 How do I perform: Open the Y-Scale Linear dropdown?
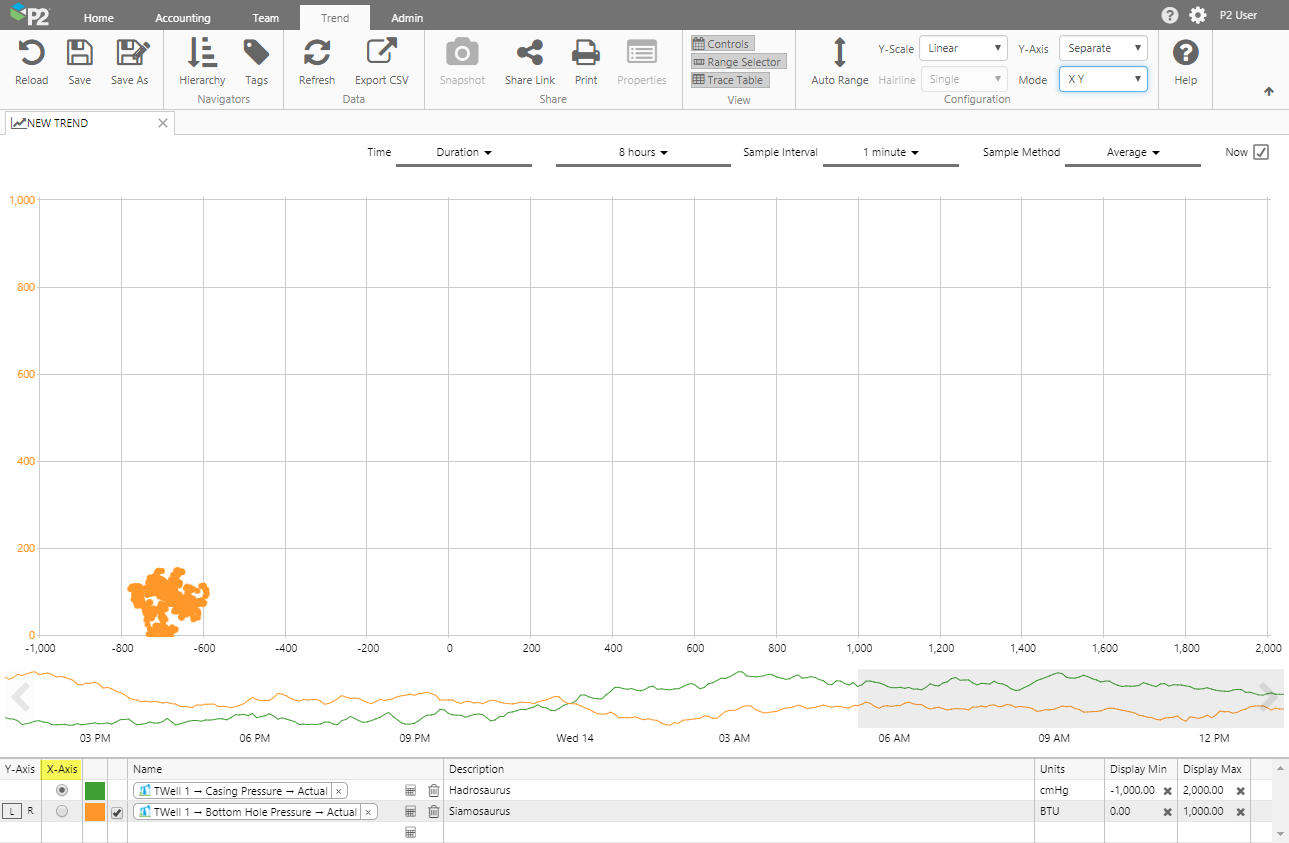coord(963,48)
